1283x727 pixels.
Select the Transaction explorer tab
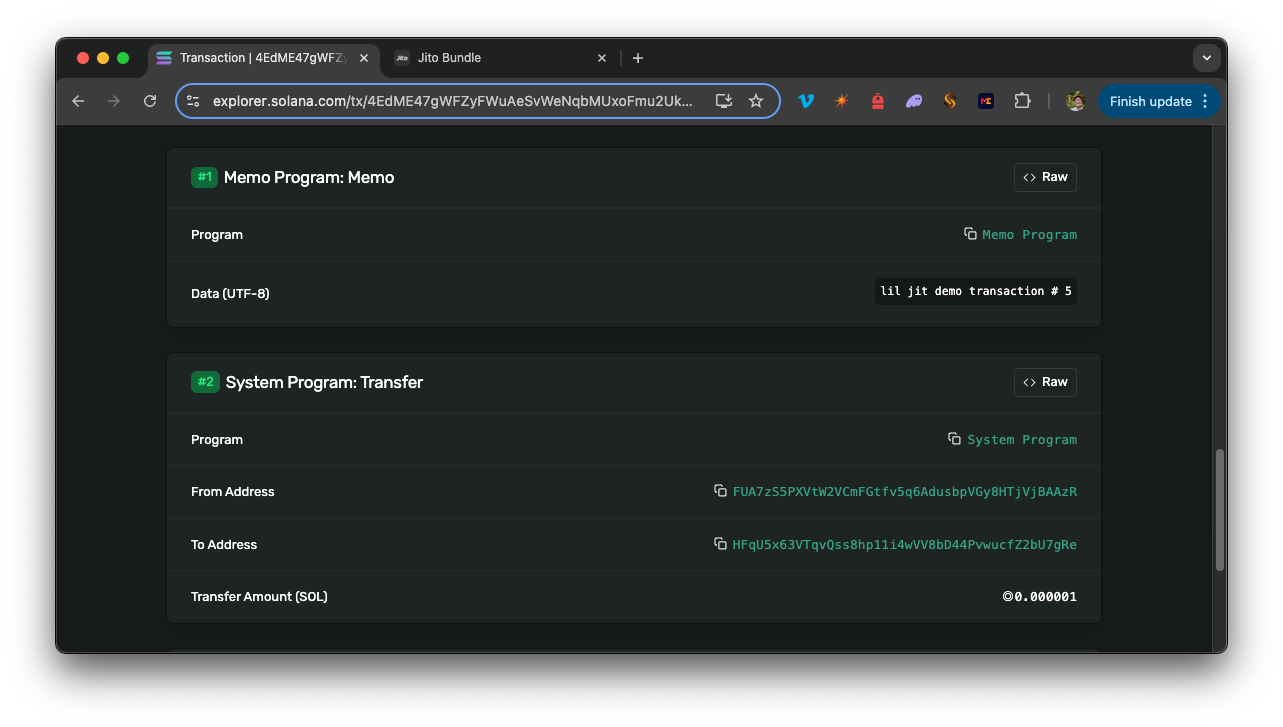pyautogui.click(x=263, y=58)
